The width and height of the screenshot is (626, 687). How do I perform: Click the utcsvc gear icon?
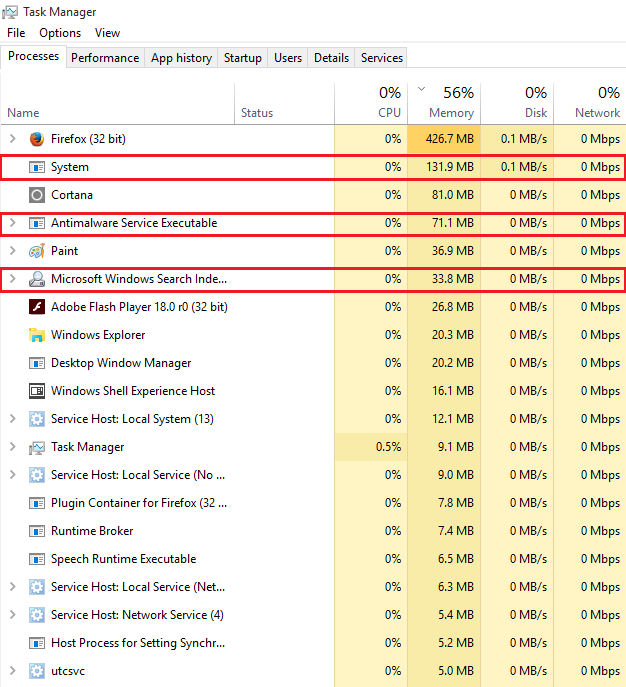[37, 671]
